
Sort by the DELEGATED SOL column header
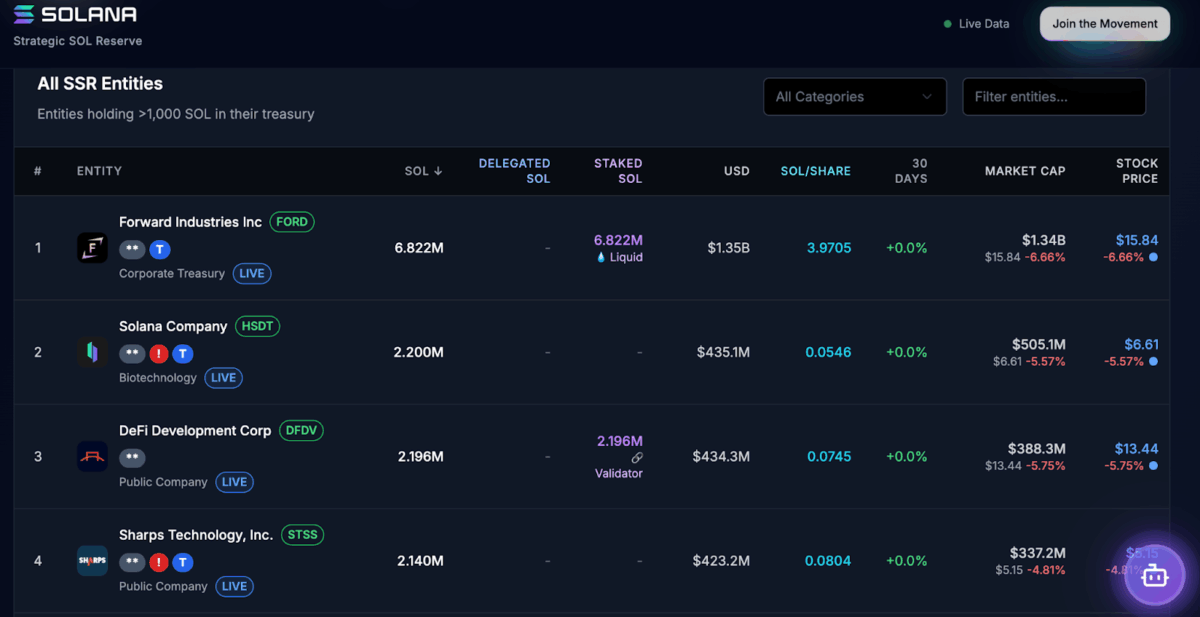(x=514, y=171)
